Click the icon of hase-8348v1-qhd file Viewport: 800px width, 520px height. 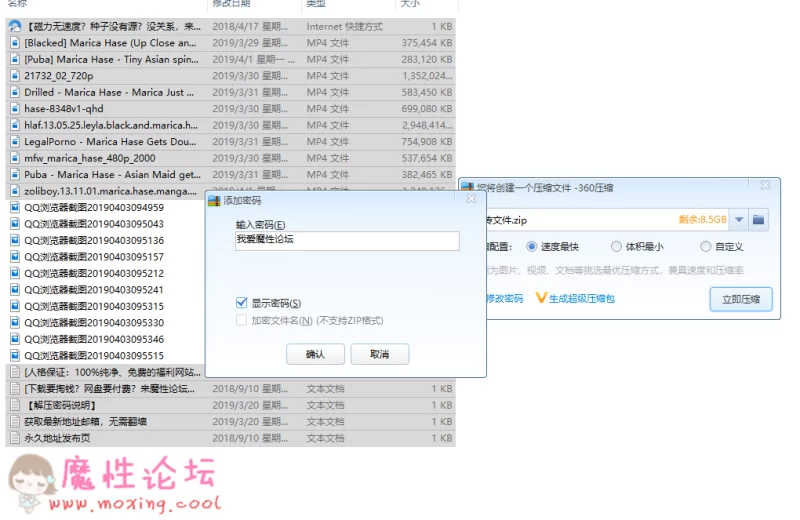(15, 109)
